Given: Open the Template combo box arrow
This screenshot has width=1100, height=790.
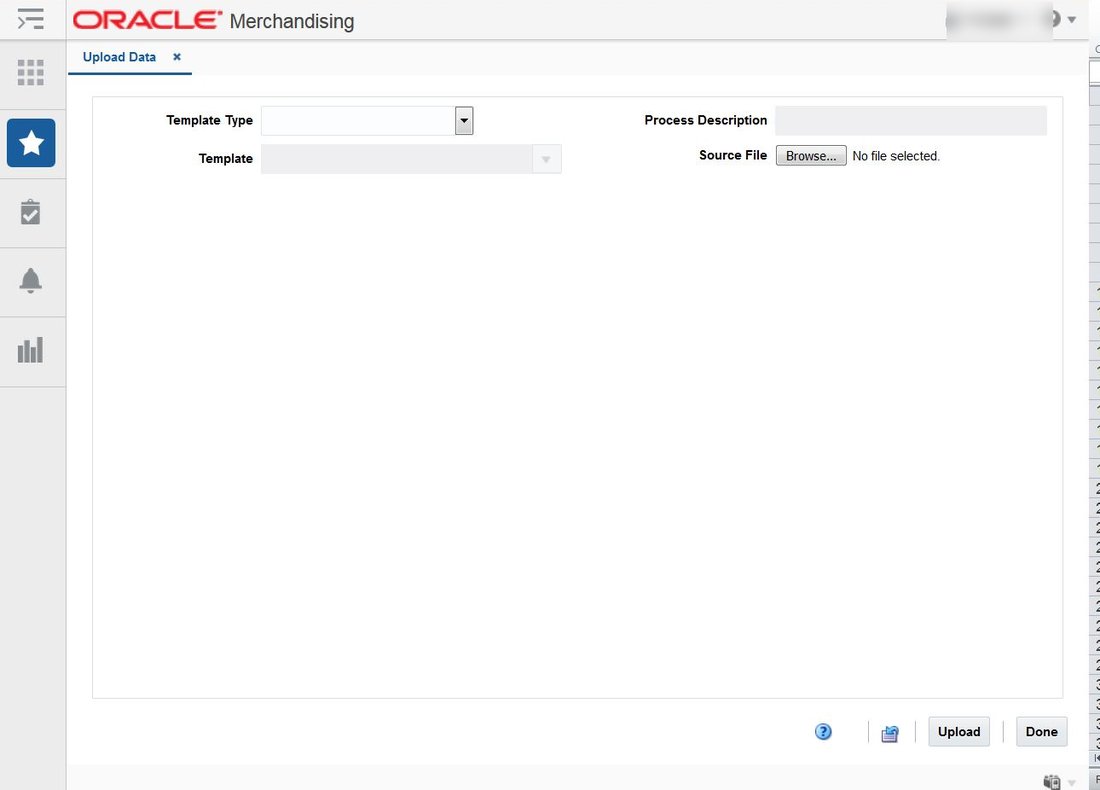Looking at the screenshot, I should coord(546,159).
